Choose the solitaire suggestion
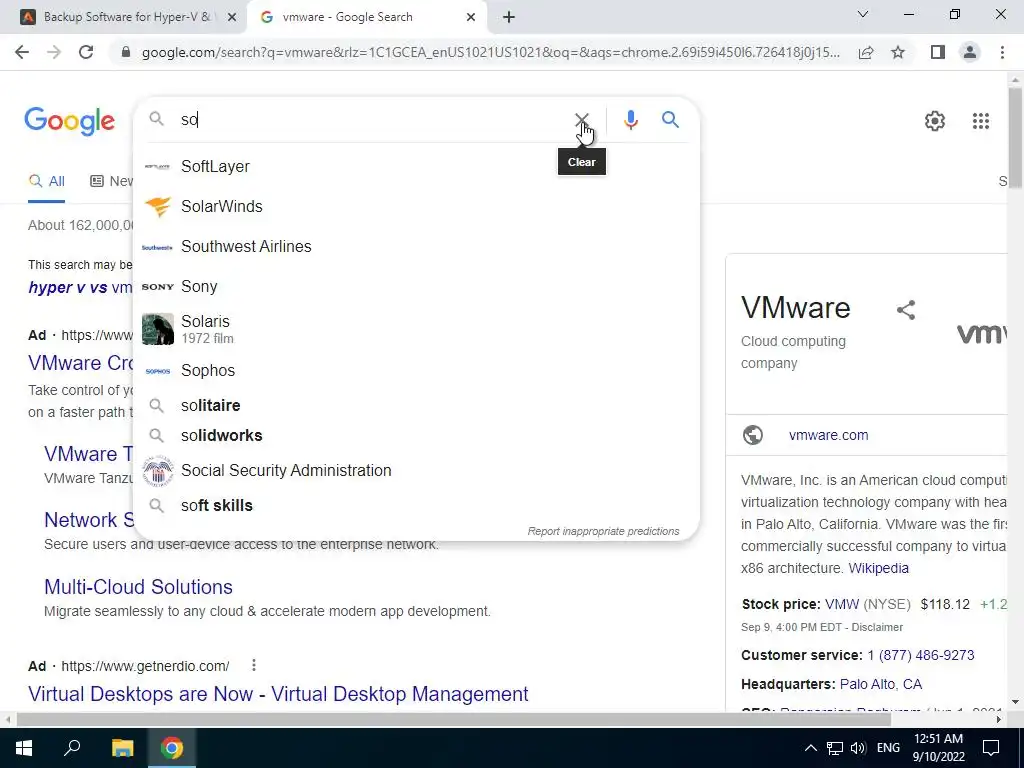The height and width of the screenshot is (768, 1024). click(x=416, y=405)
